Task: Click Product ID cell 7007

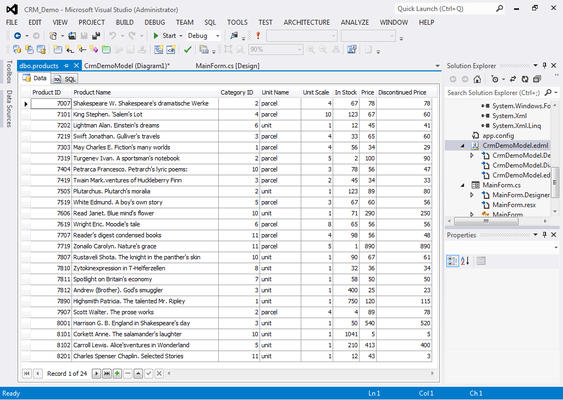Action: pyautogui.click(x=51, y=103)
